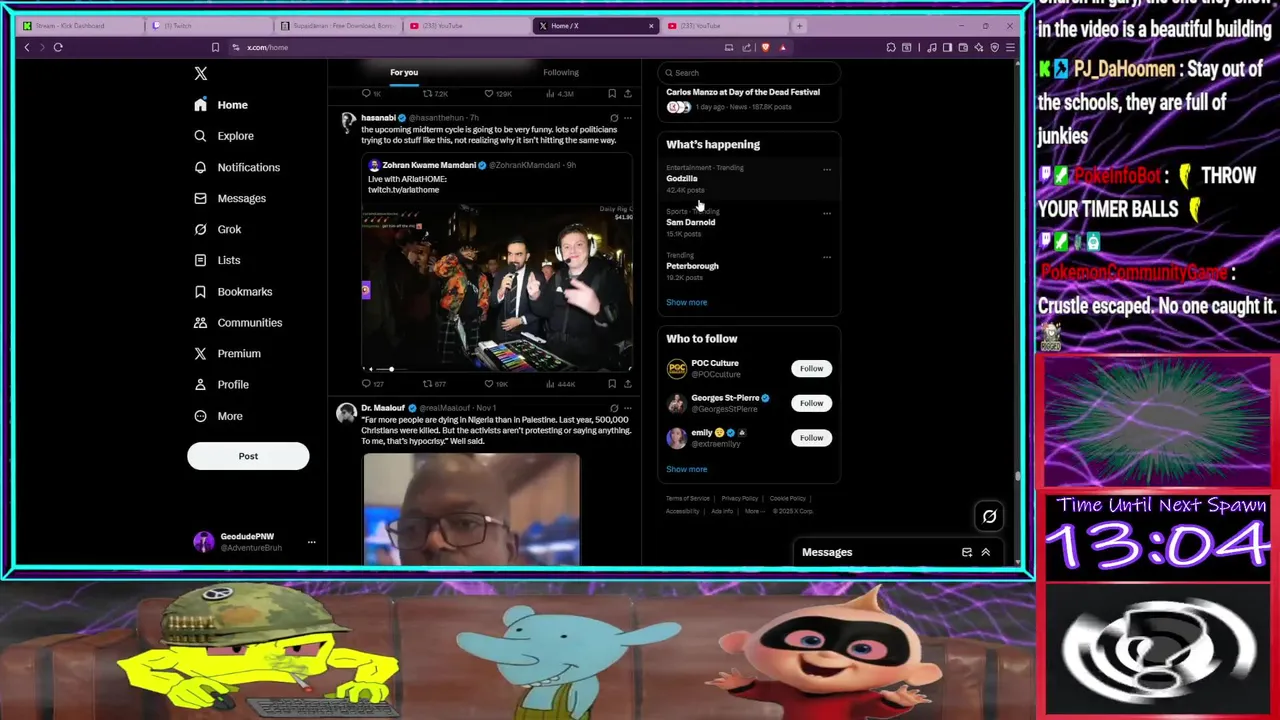The width and height of the screenshot is (1280, 720).
Task: Open GeodudePNW account options menu
Action: pyautogui.click(x=311, y=542)
